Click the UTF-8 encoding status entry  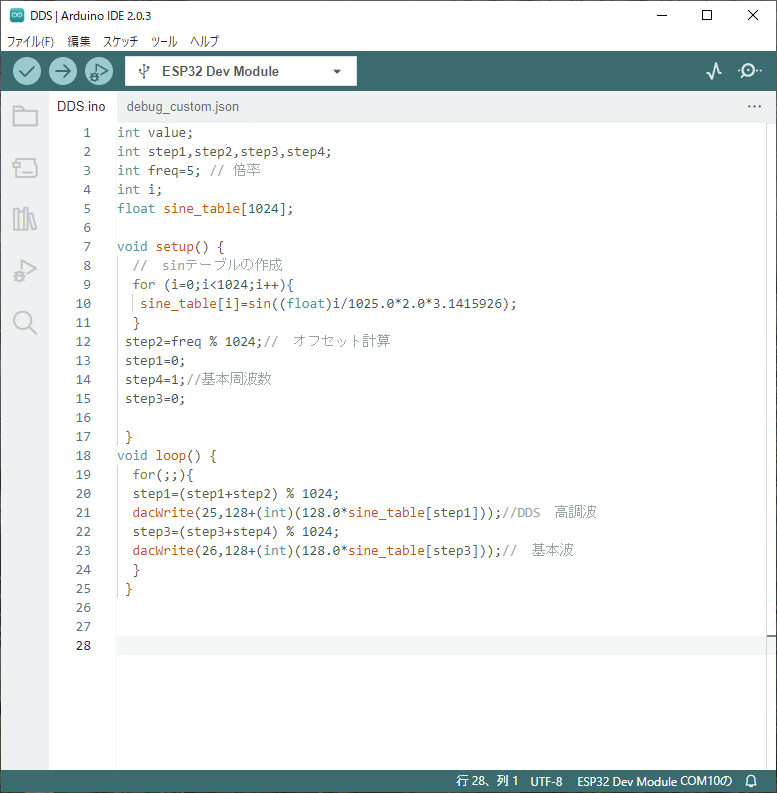pyautogui.click(x=546, y=781)
